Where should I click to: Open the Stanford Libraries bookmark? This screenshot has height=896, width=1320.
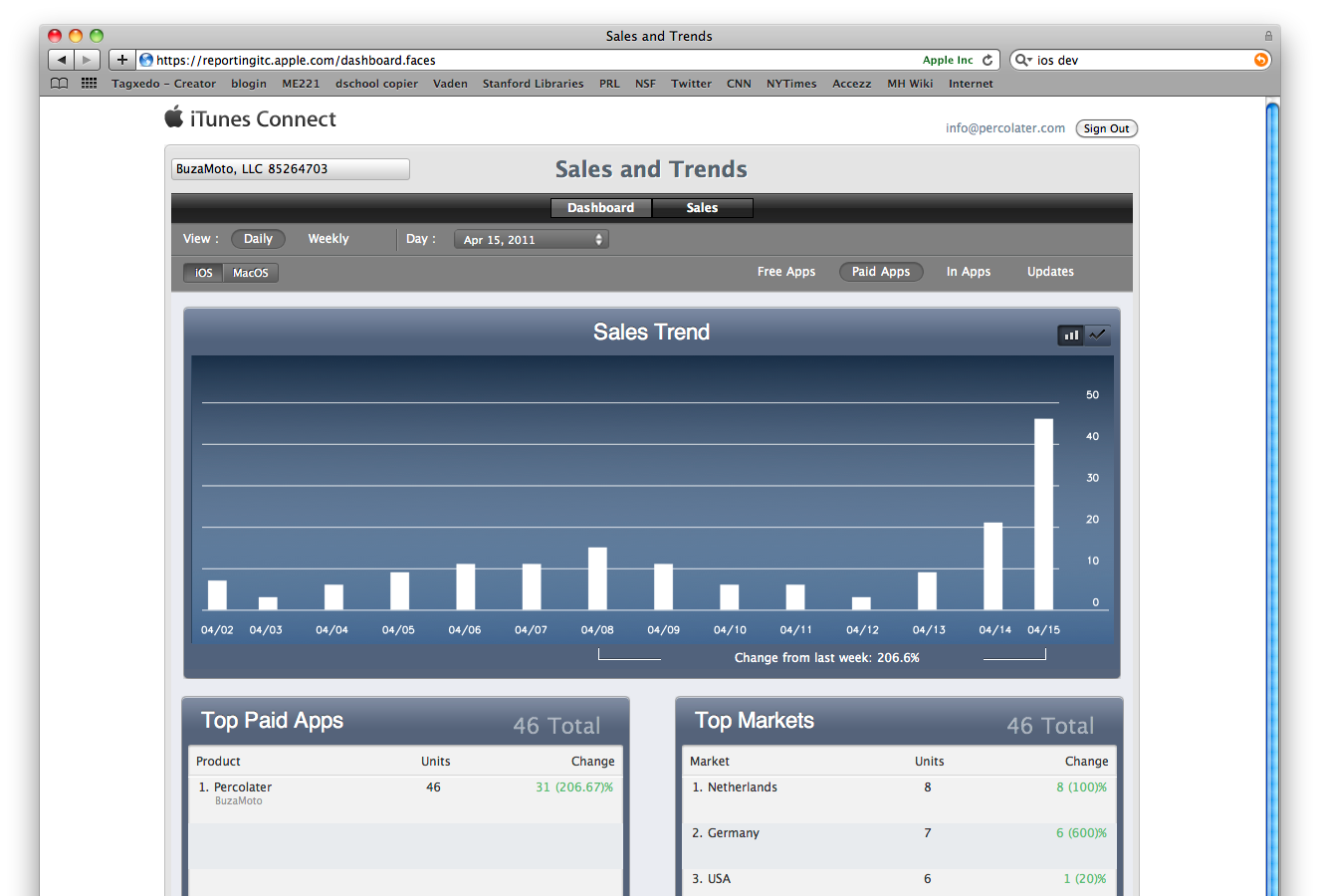pos(534,84)
